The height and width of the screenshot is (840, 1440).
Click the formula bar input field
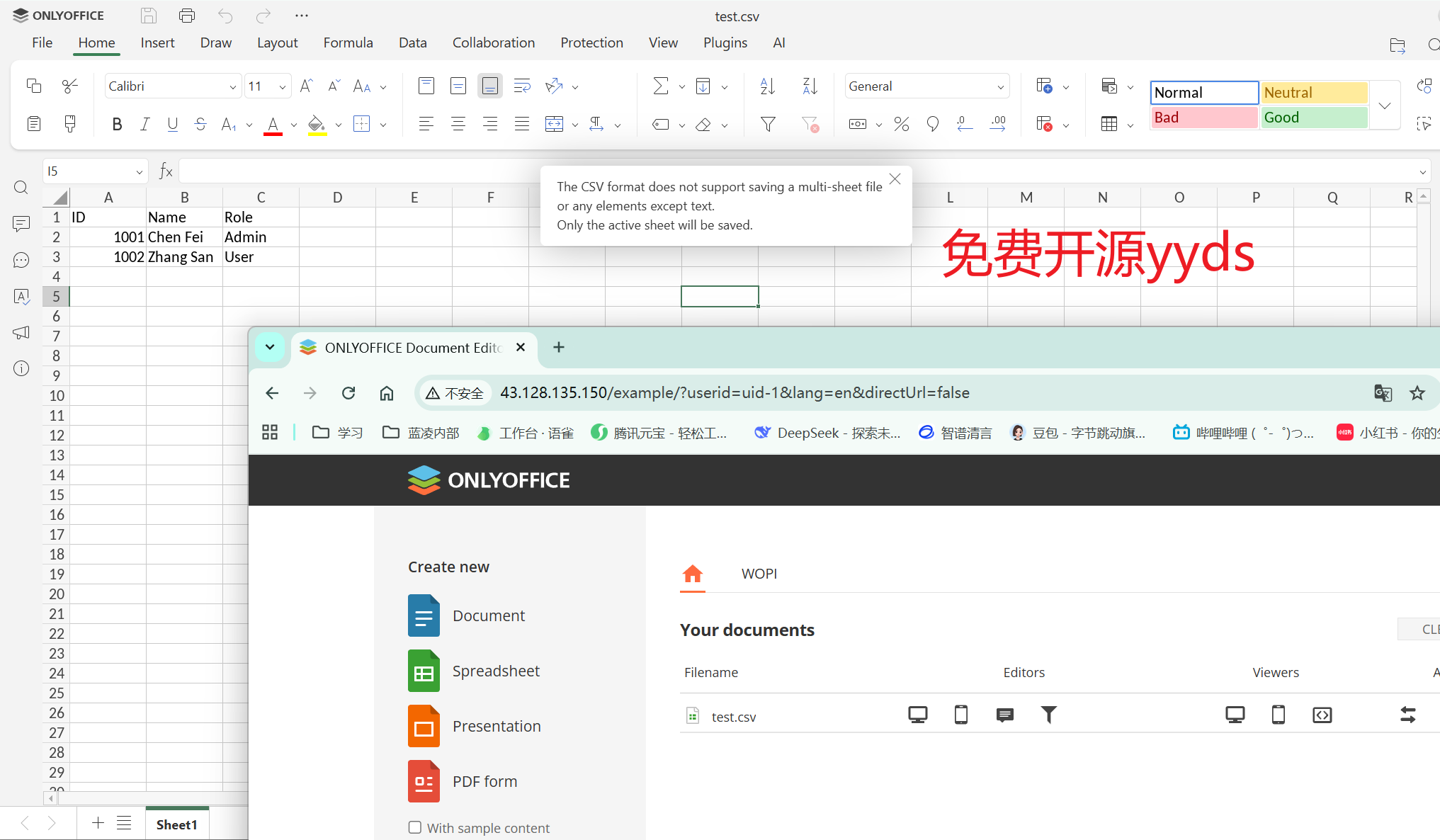tap(797, 171)
